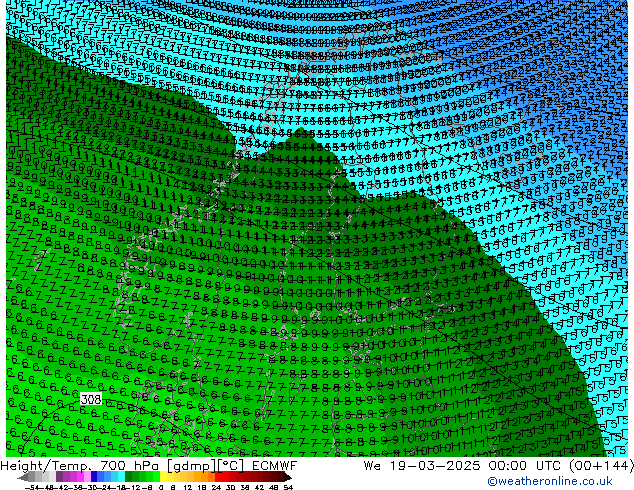Open the weatheronline.co.uk credit link
Screen dimensions: 634x490
(550, 481)
